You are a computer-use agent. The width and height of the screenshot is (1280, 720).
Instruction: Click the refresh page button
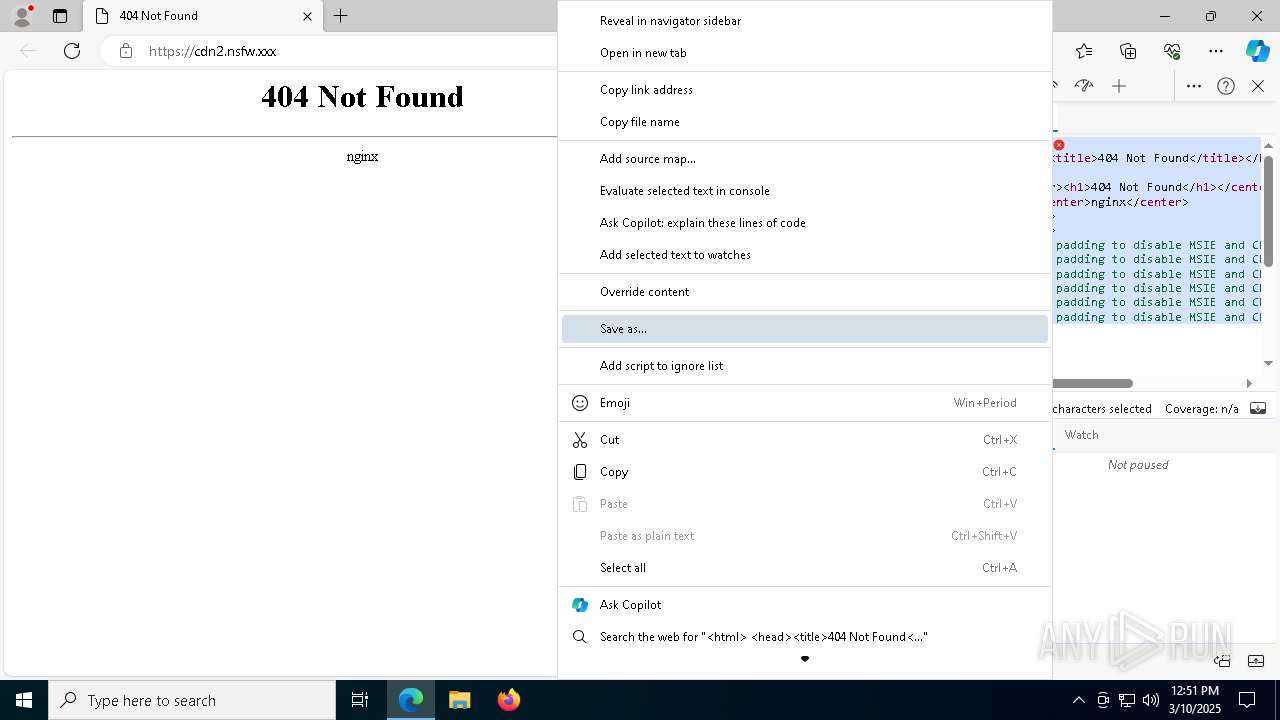(x=72, y=51)
